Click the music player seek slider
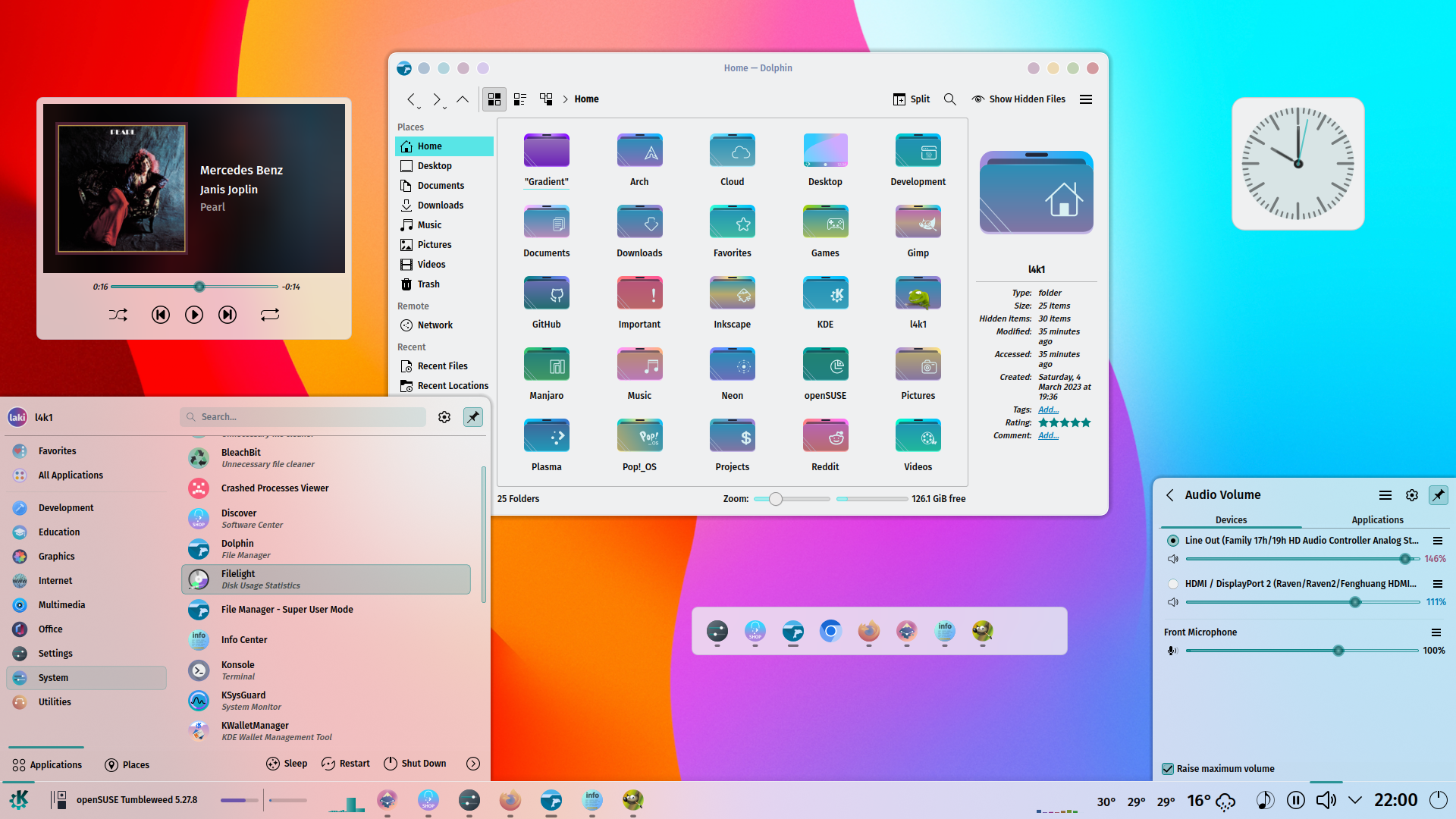Viewport: 1456px width, 819px height. pos(195,287)
